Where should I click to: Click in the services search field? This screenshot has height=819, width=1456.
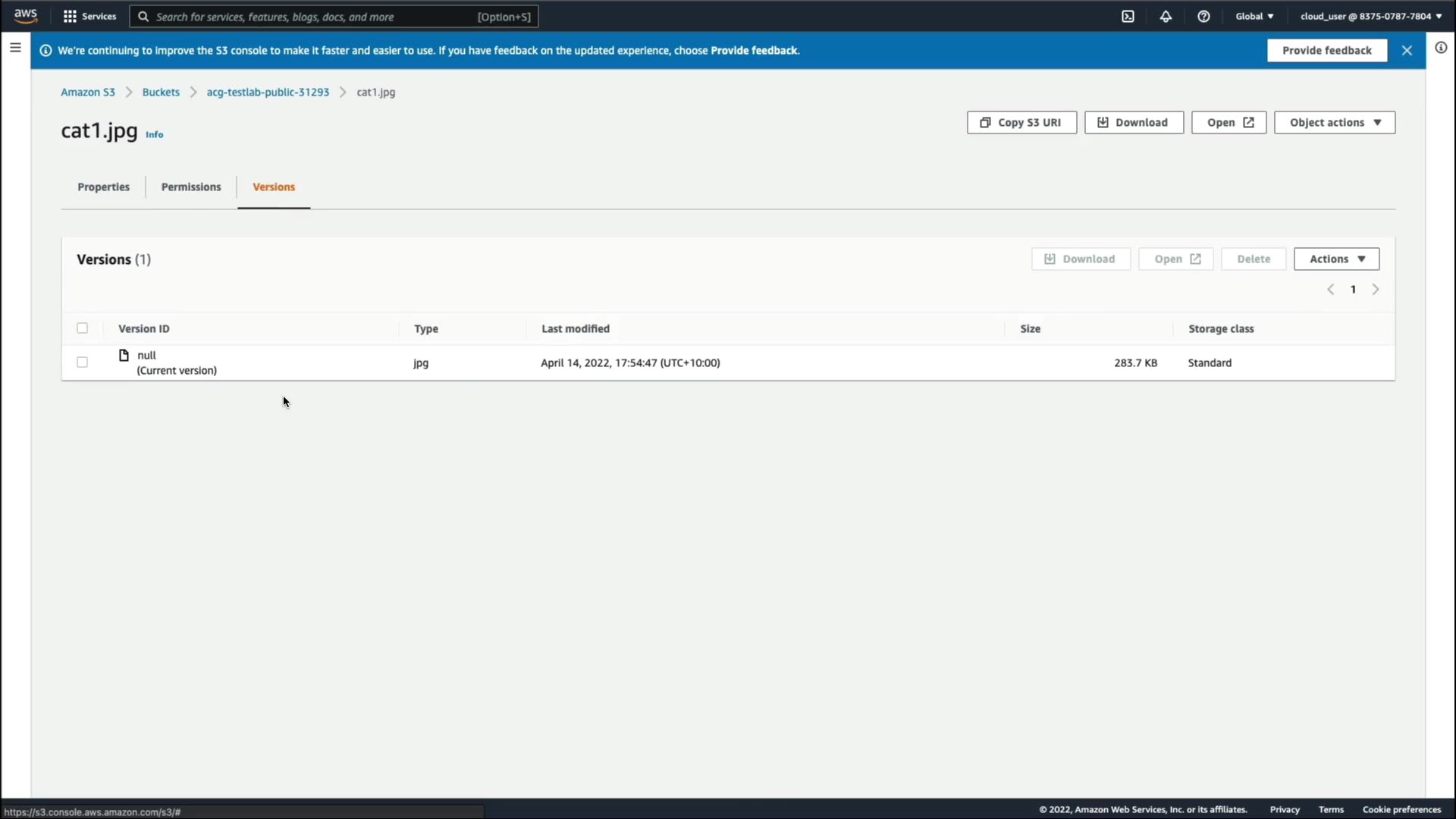tap(334, 16)
